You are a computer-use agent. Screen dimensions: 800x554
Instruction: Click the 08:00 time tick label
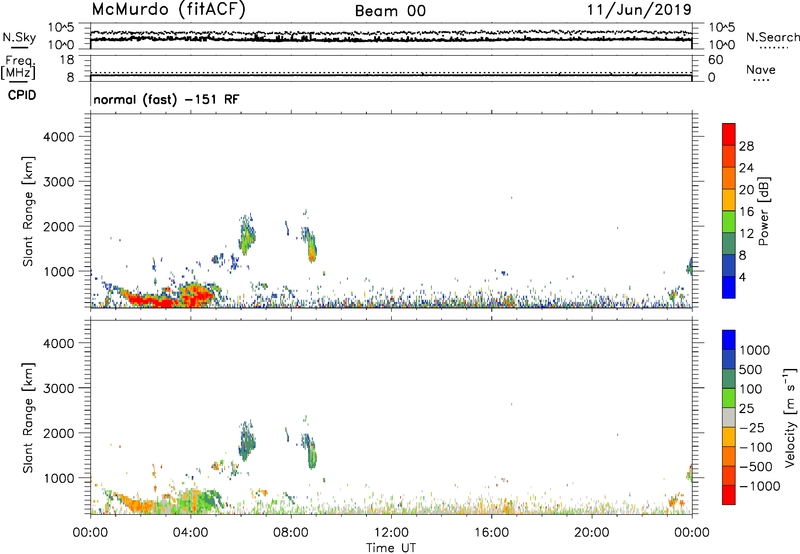coord(290,533)
